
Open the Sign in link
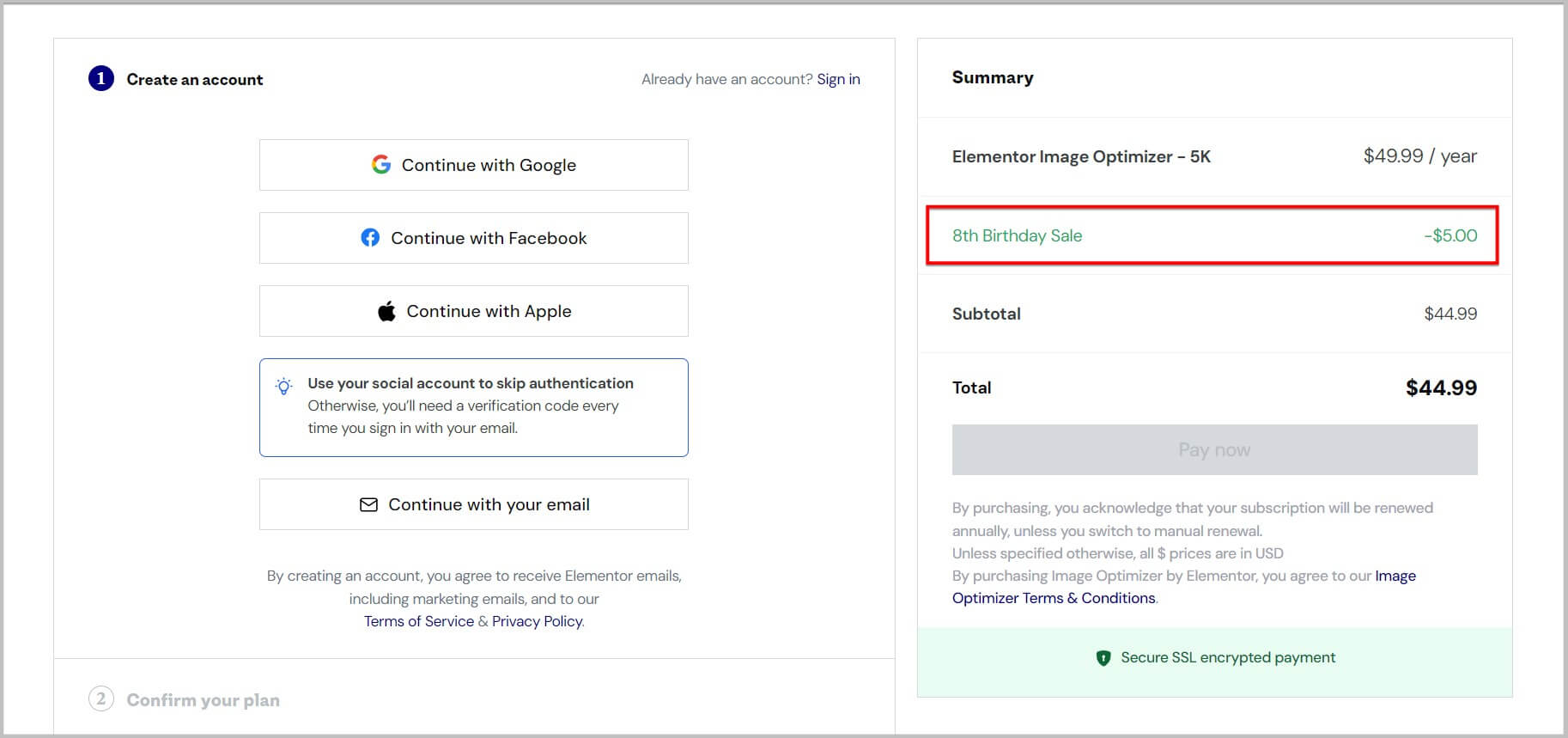tap(838, 79)
